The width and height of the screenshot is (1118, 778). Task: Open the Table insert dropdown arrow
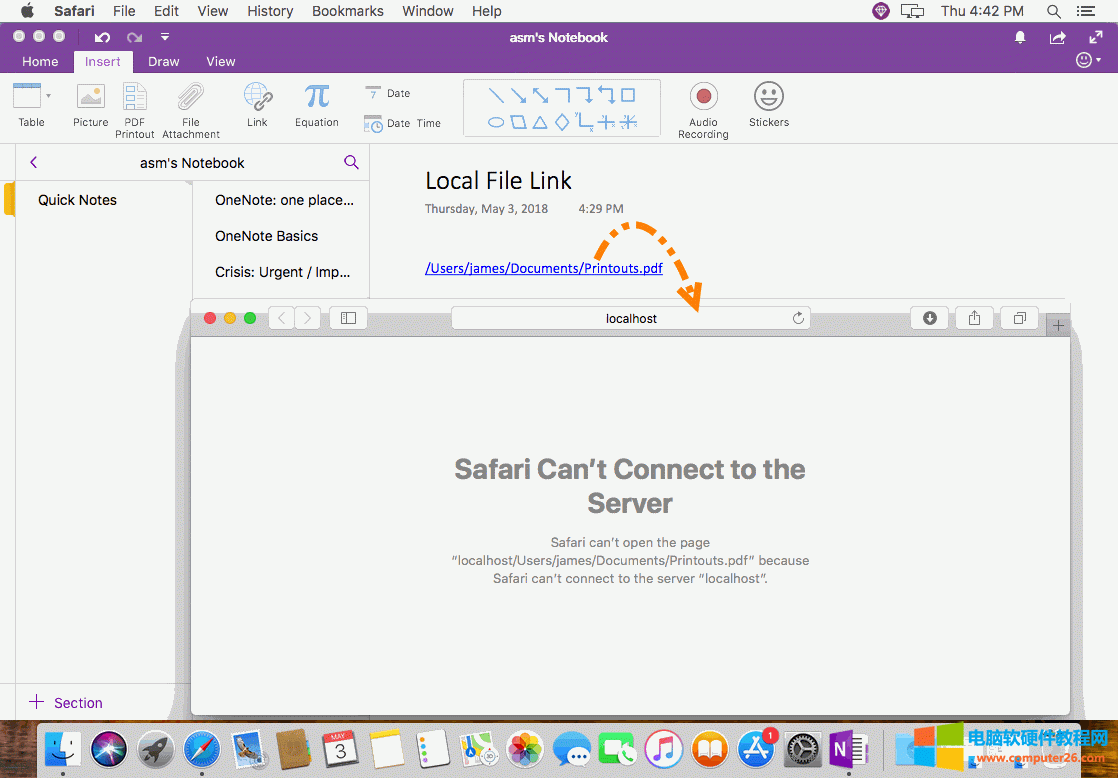point(46,94)
